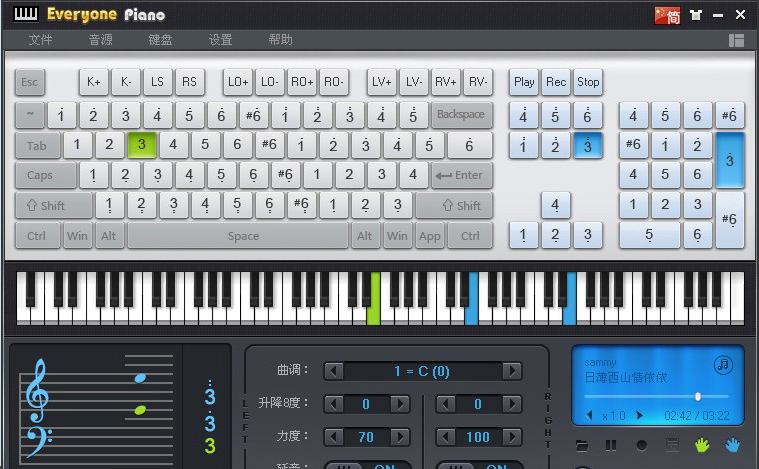Increase left-hand 力度 value 70
The width and height of the screenshot is (759, 469).
coord(400,437)
